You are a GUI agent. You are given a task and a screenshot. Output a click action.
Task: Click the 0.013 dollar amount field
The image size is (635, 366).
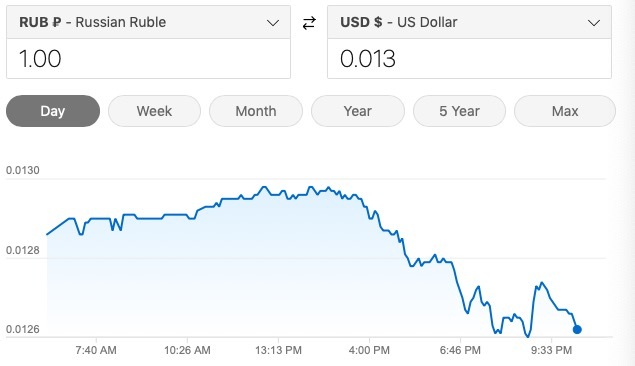pyautogui.click(x=469, y=59)
